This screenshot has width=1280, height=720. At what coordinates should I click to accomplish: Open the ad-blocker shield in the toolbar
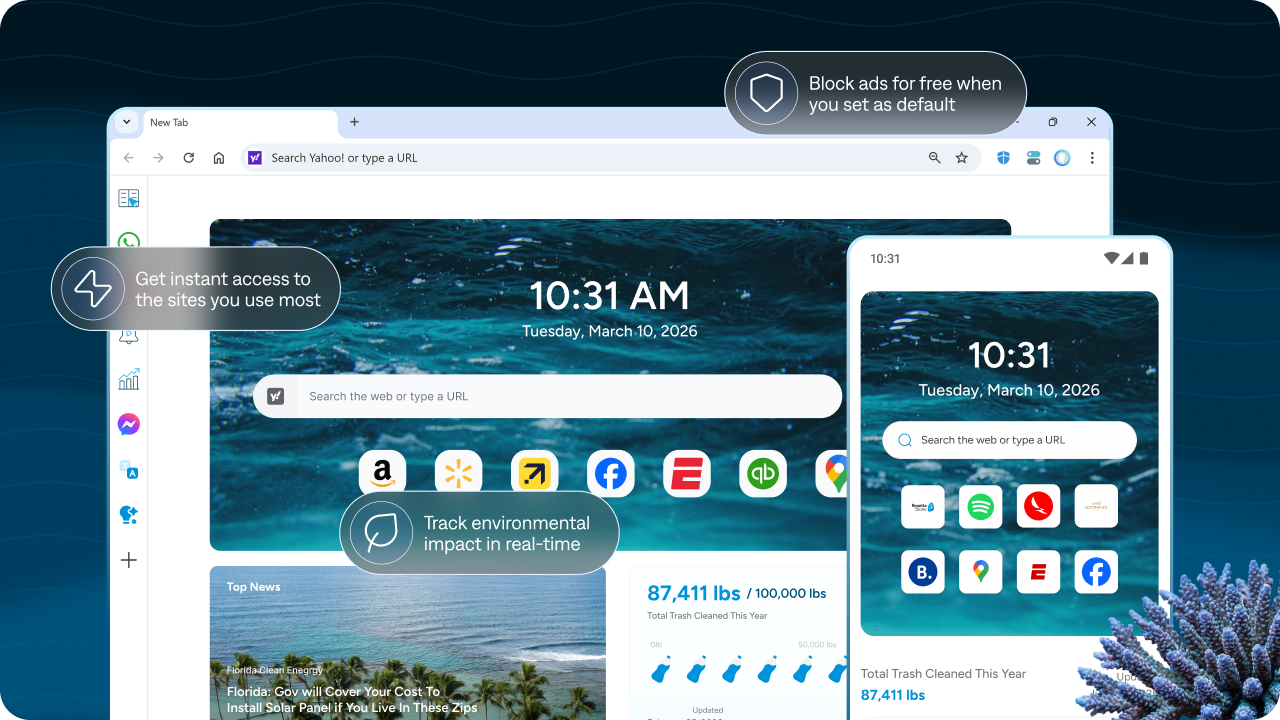[x=1003, y=157]
